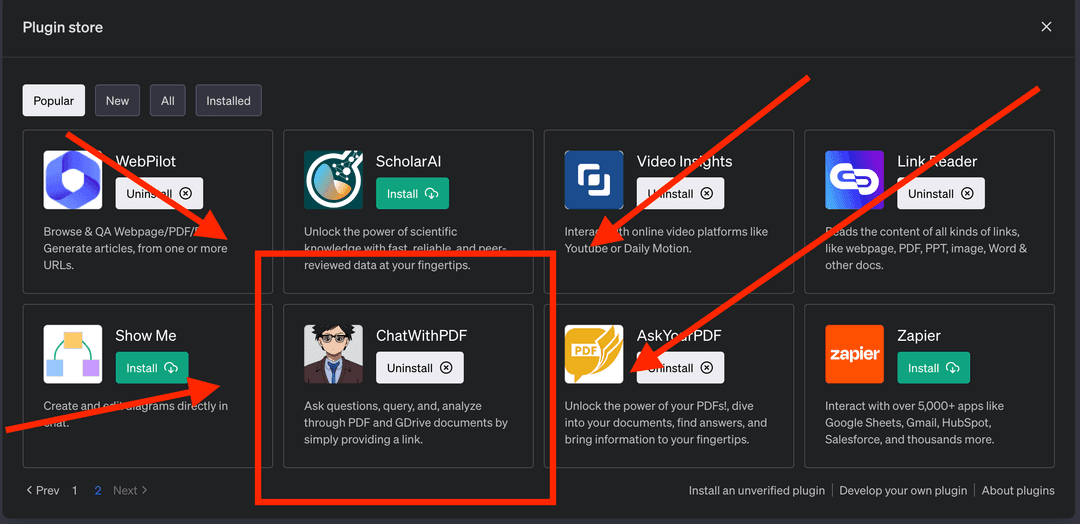This screenshot has width=1080, height=524.
Task: Install the ScholarAI plugin
Action: (412, 194)
